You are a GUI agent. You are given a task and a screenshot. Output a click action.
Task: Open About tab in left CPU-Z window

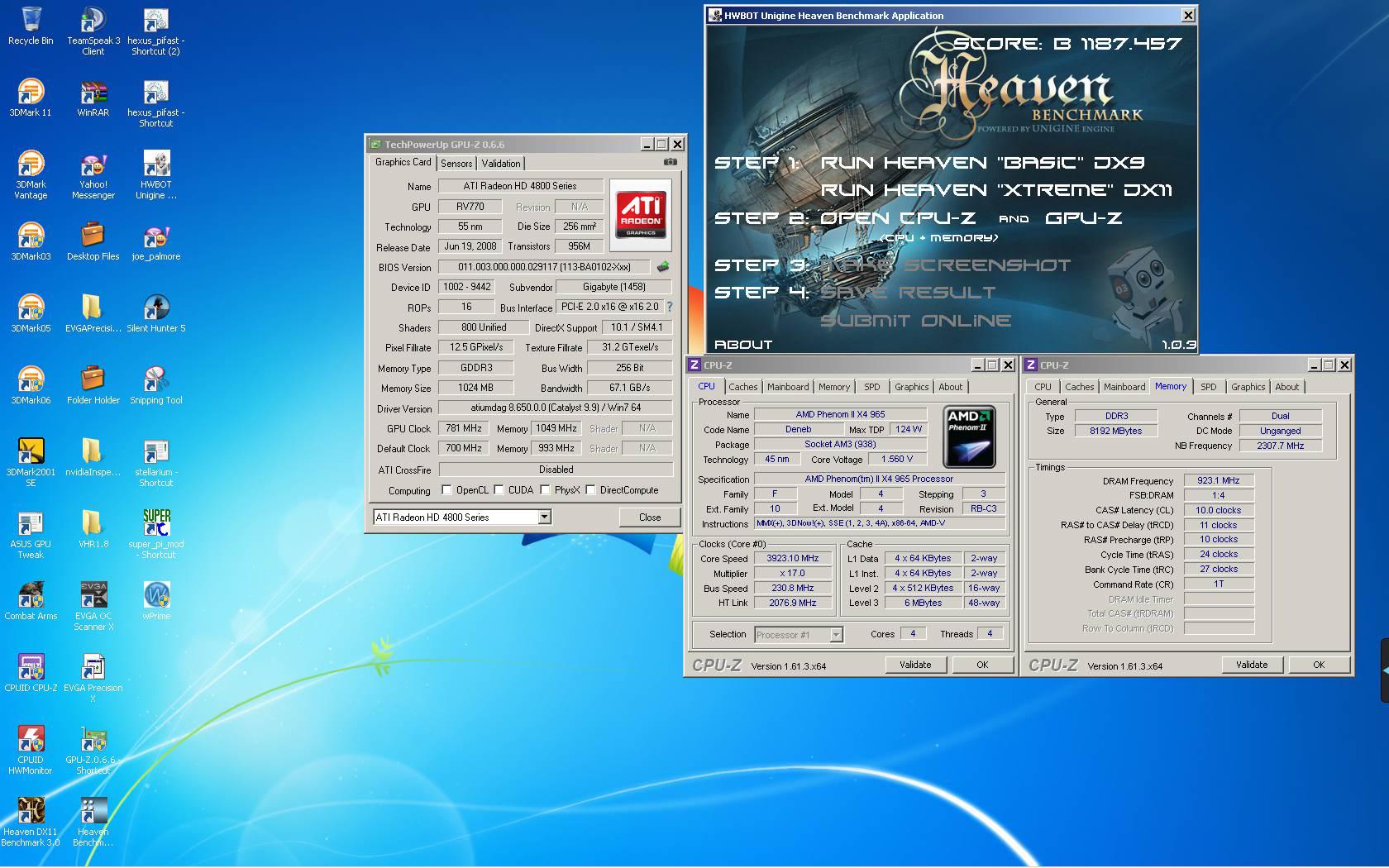point(950,387)
